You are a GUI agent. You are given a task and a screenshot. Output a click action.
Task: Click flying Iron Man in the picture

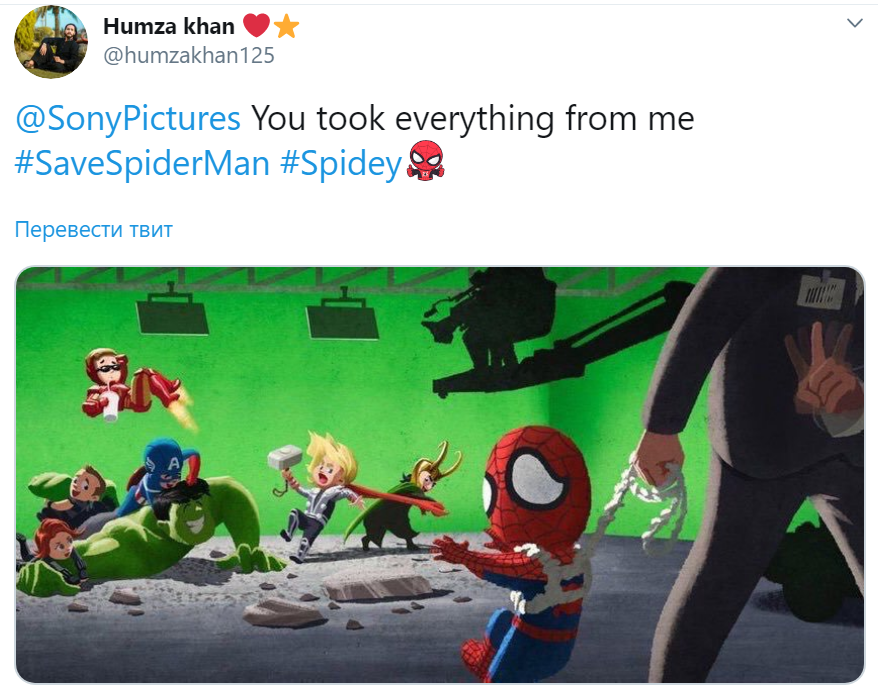click(133, 386)
